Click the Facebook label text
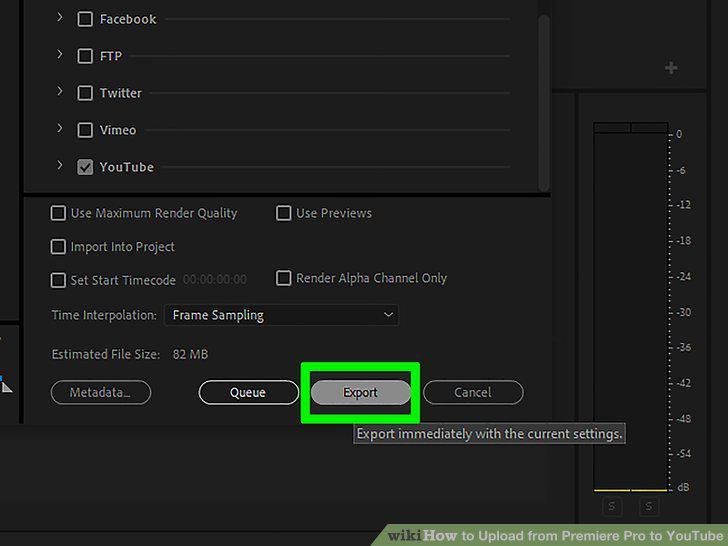Image resolution: width=728 pixels, height=546 pixels. [128, 19]
